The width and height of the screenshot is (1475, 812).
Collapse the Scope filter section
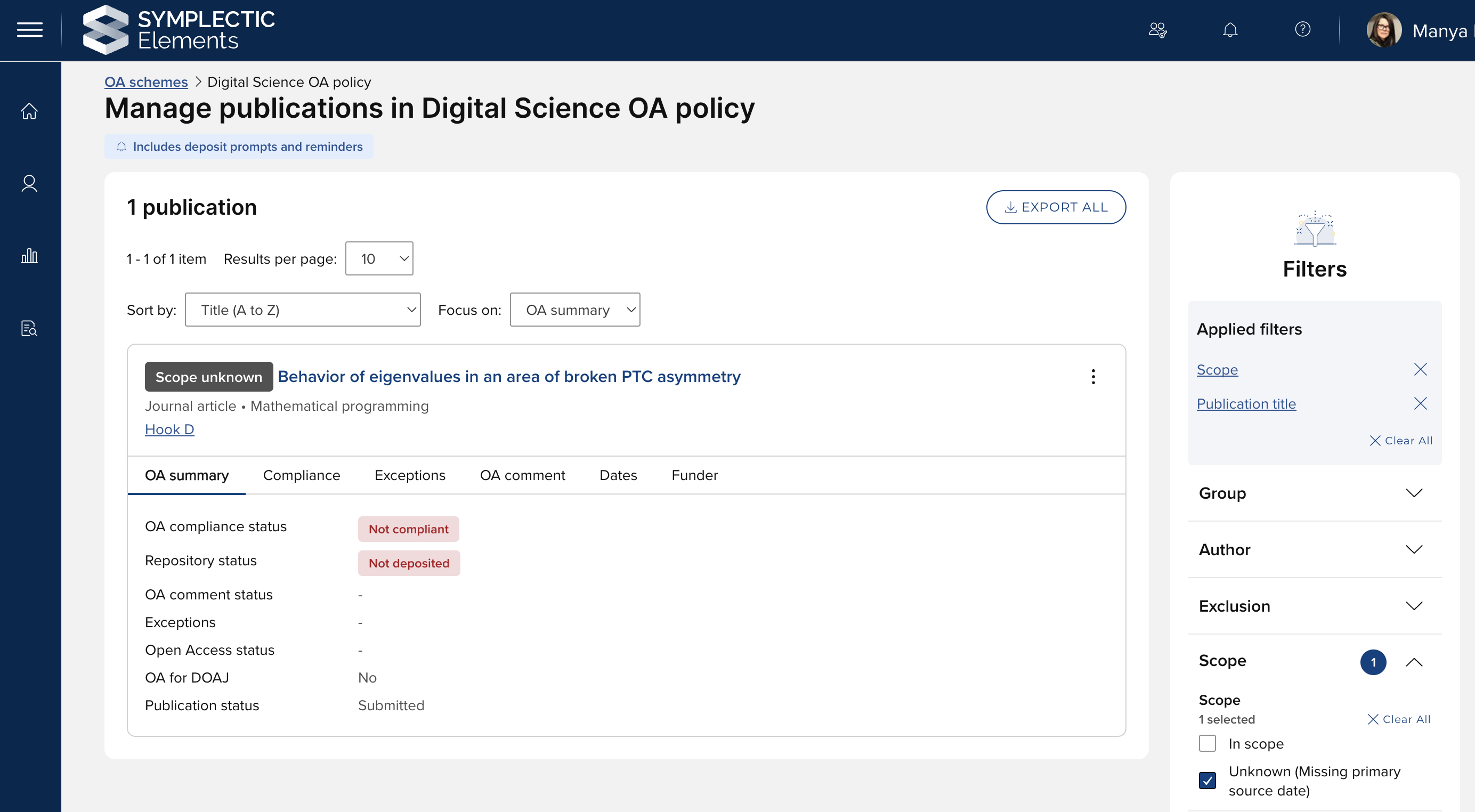[1414, 662]
